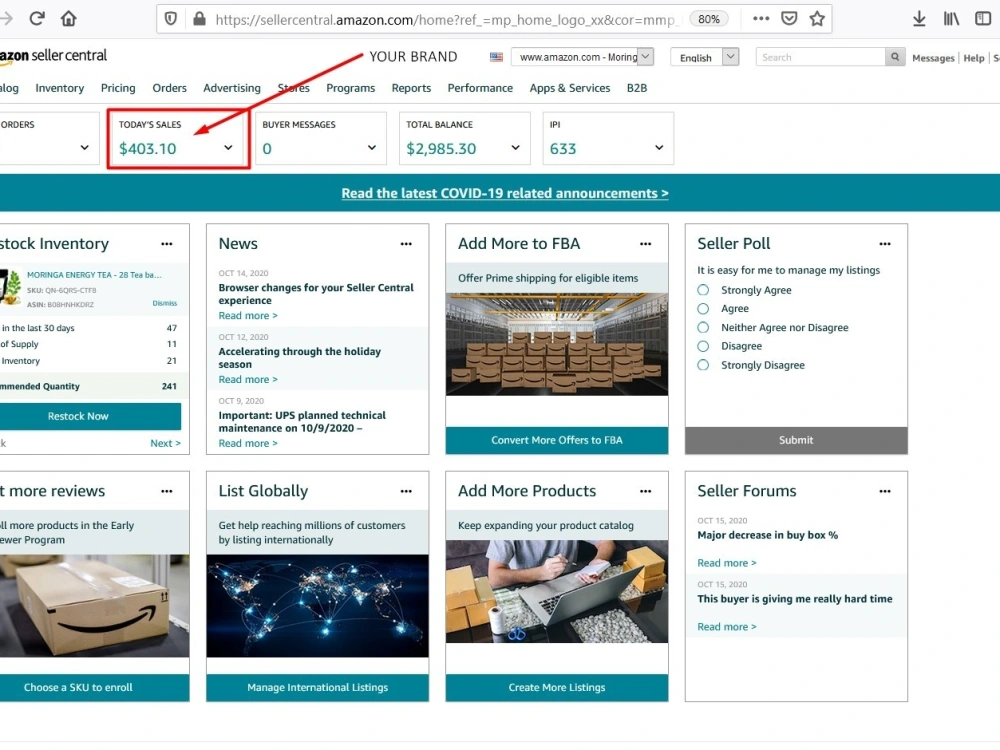Choose Neither Agree nor Disagree option
The height and width of the screenshot is (750, 1000).
703,327
